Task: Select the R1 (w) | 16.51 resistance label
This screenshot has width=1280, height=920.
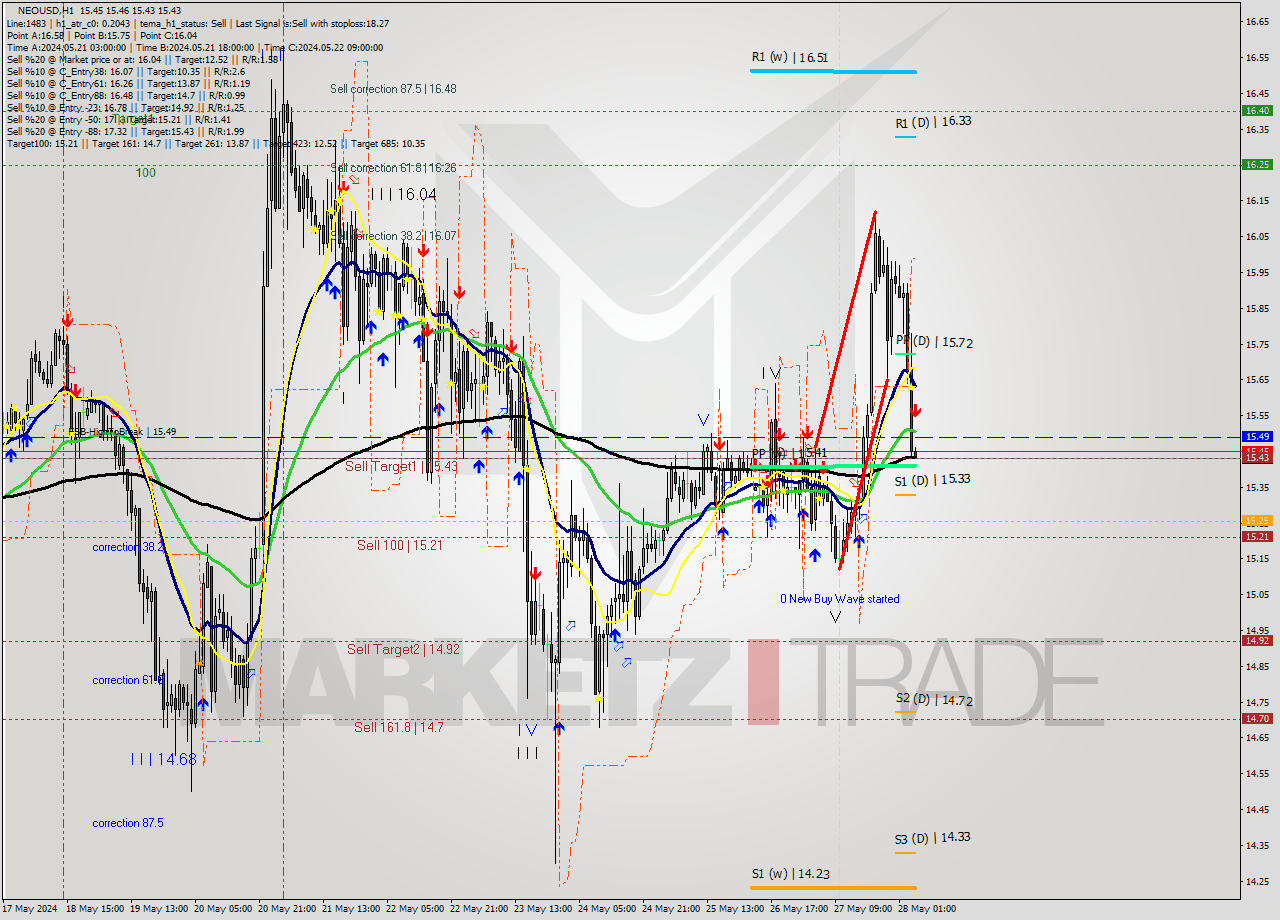Action: coord(790,58)
